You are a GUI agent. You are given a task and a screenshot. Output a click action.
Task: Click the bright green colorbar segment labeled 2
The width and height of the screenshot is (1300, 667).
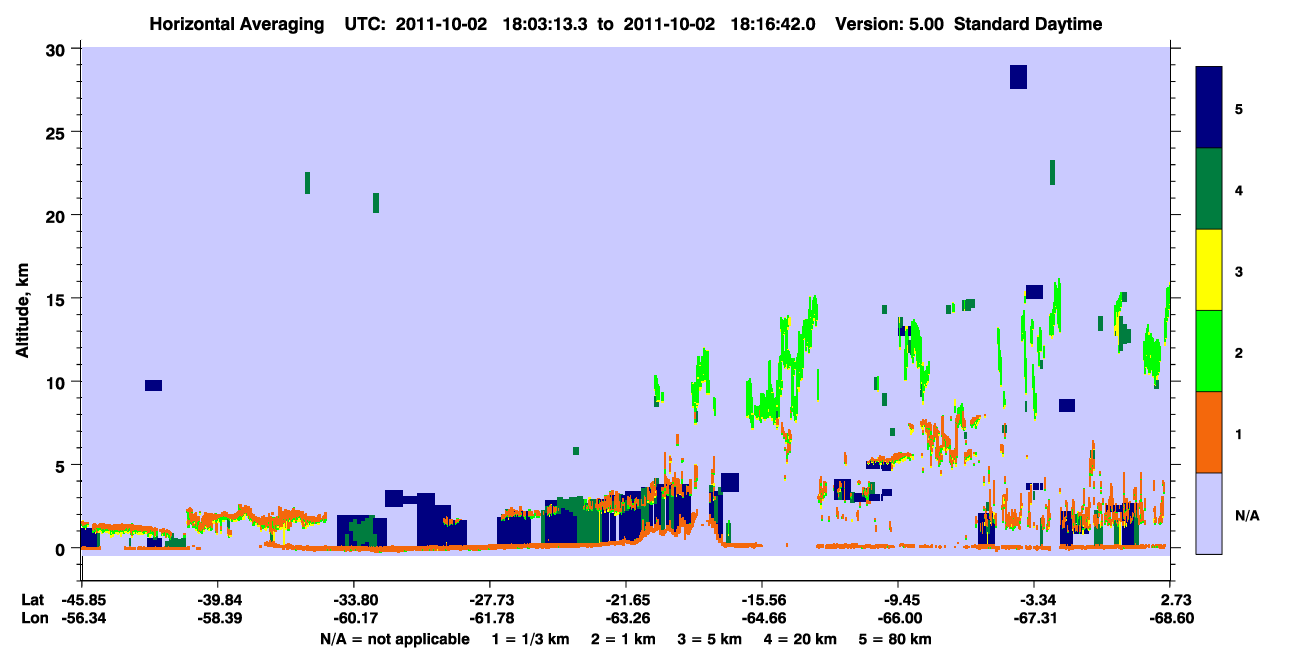[1209, 351]
